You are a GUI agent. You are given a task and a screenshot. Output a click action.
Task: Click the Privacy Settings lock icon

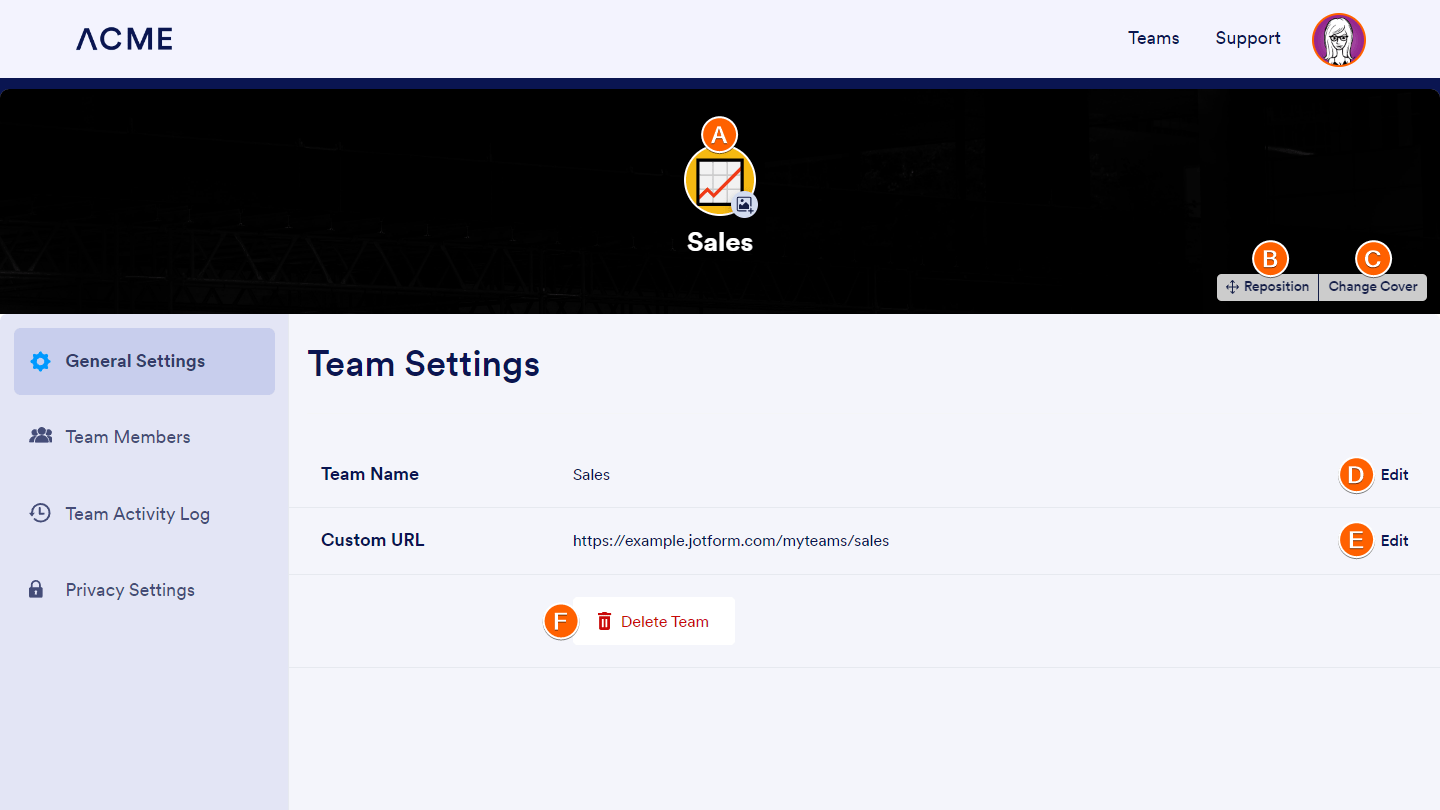tap(37, 590)
